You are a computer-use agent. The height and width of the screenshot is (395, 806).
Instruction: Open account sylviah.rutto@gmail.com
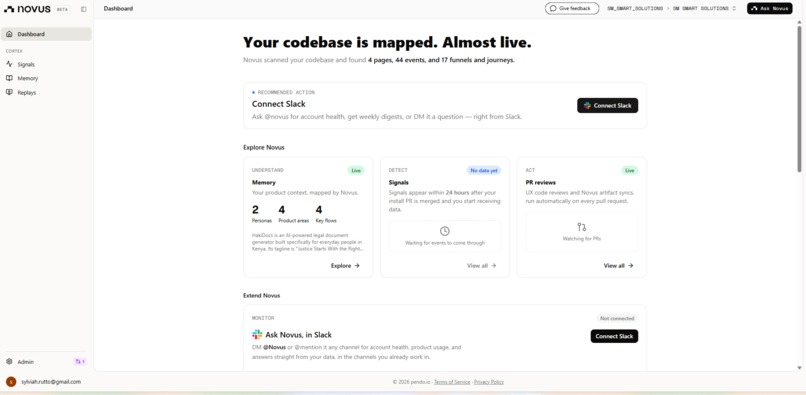[x=51, y=382]
